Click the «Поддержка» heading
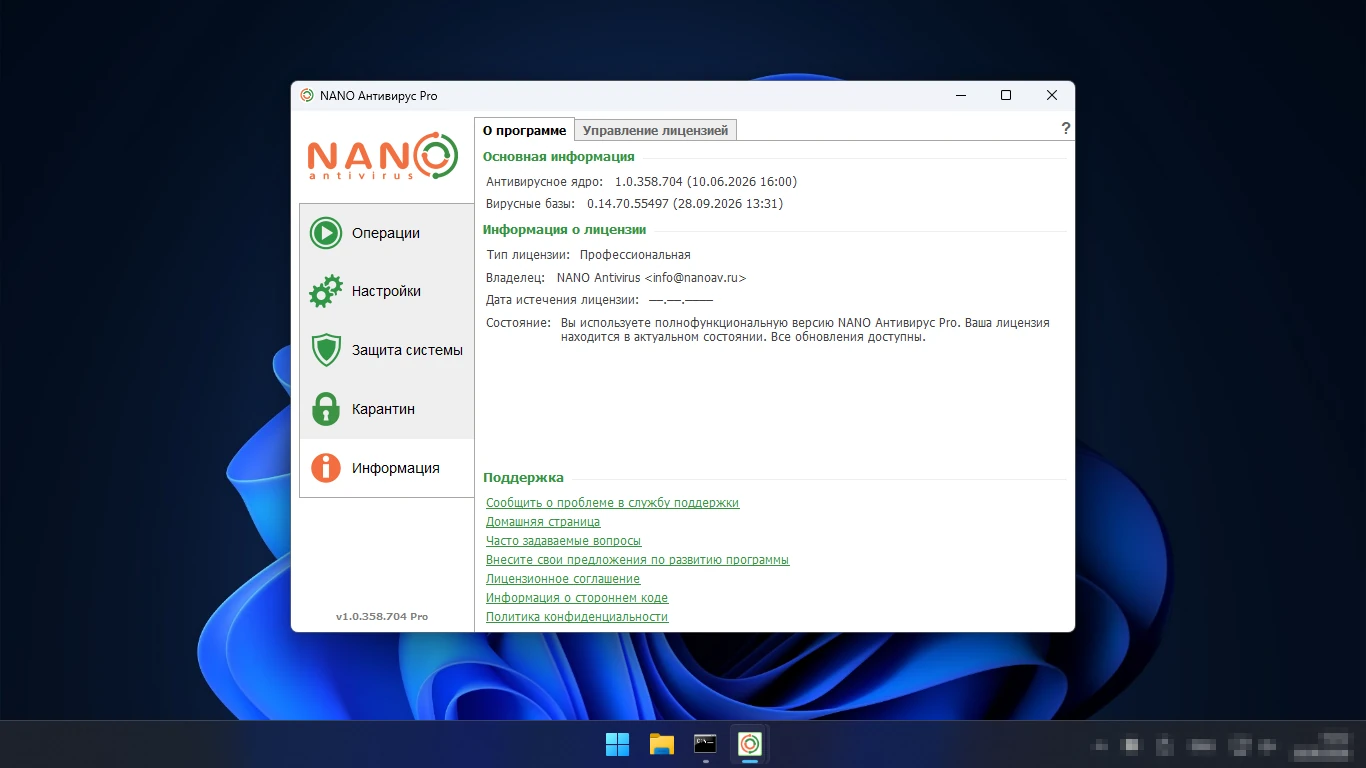 pyautogui.click(x=524, y=478)
